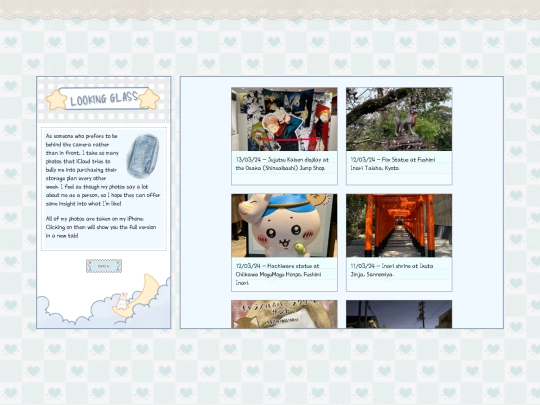Open the snack package photo with Japanese text

pos(284,314)
